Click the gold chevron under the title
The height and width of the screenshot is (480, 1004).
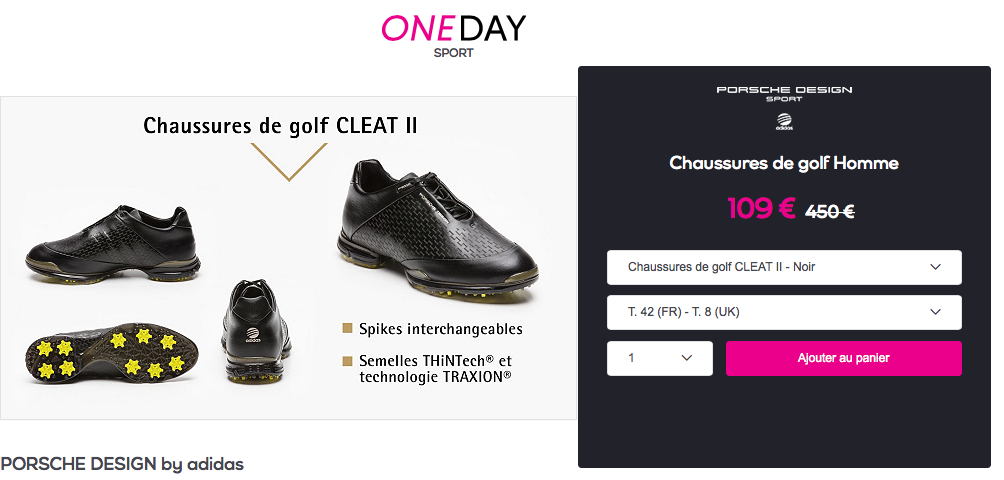click(x=289, y=162)
